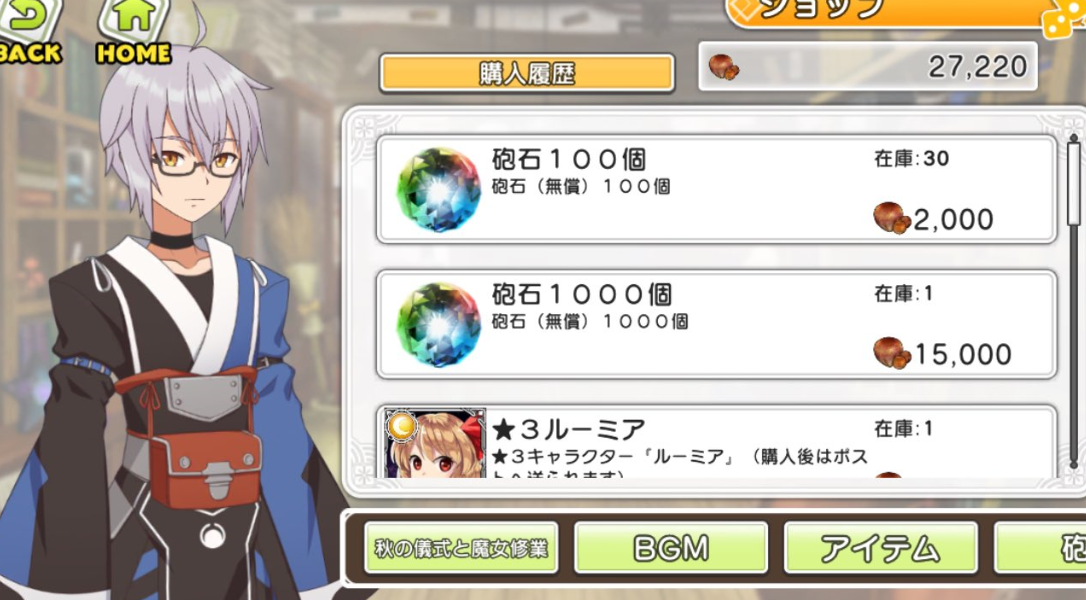Image resolution: width=1086 pixels, height=600 pixels.
Task: Tap the ショップ title banner
Action: pyautogui.click(x=893, y=12)
